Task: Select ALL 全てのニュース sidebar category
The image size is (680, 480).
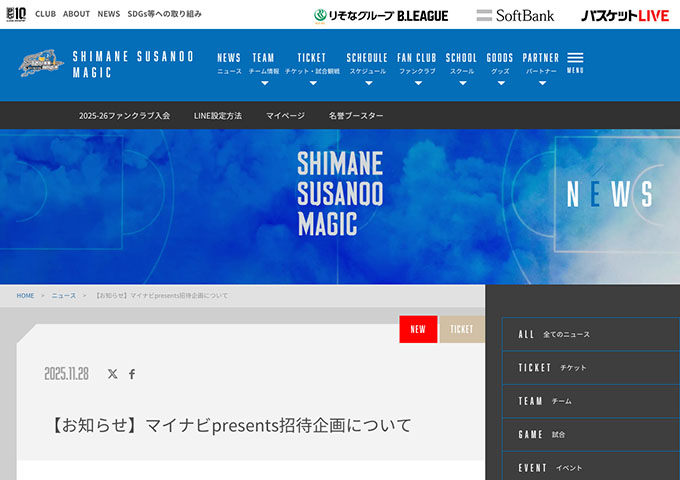Action: tap(591, 334)
